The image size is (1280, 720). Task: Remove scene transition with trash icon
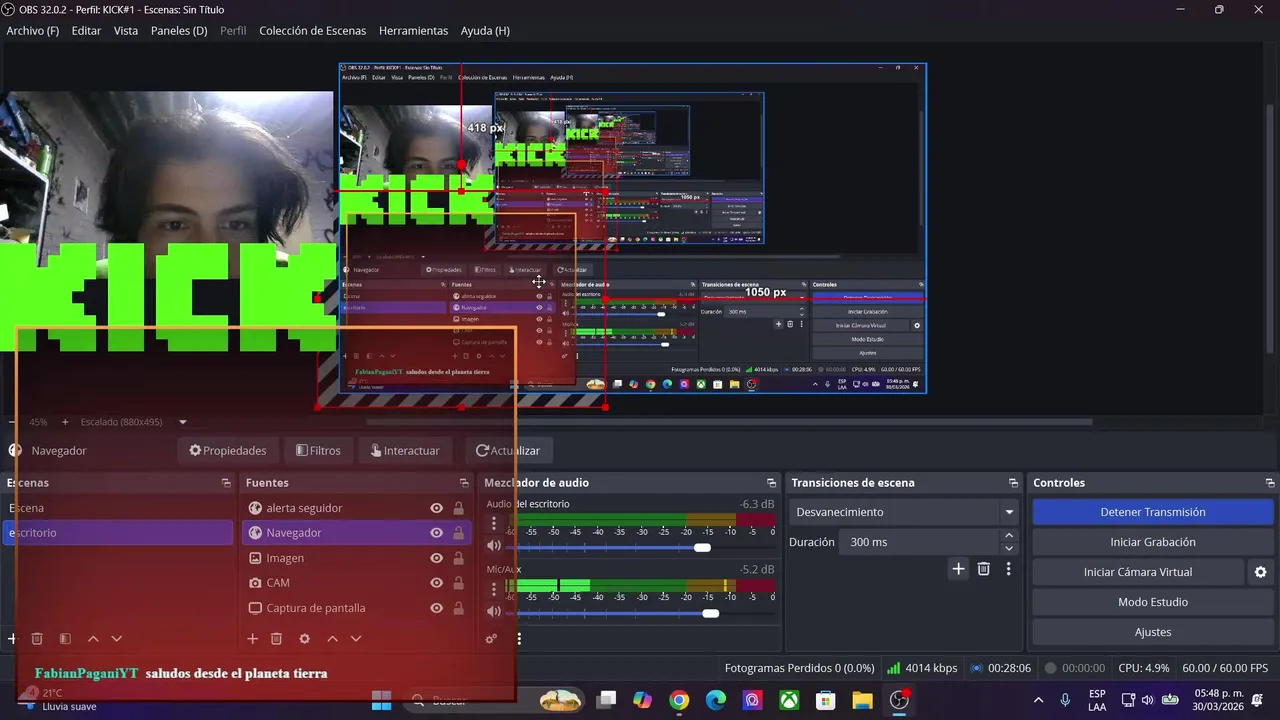(984, 568)
